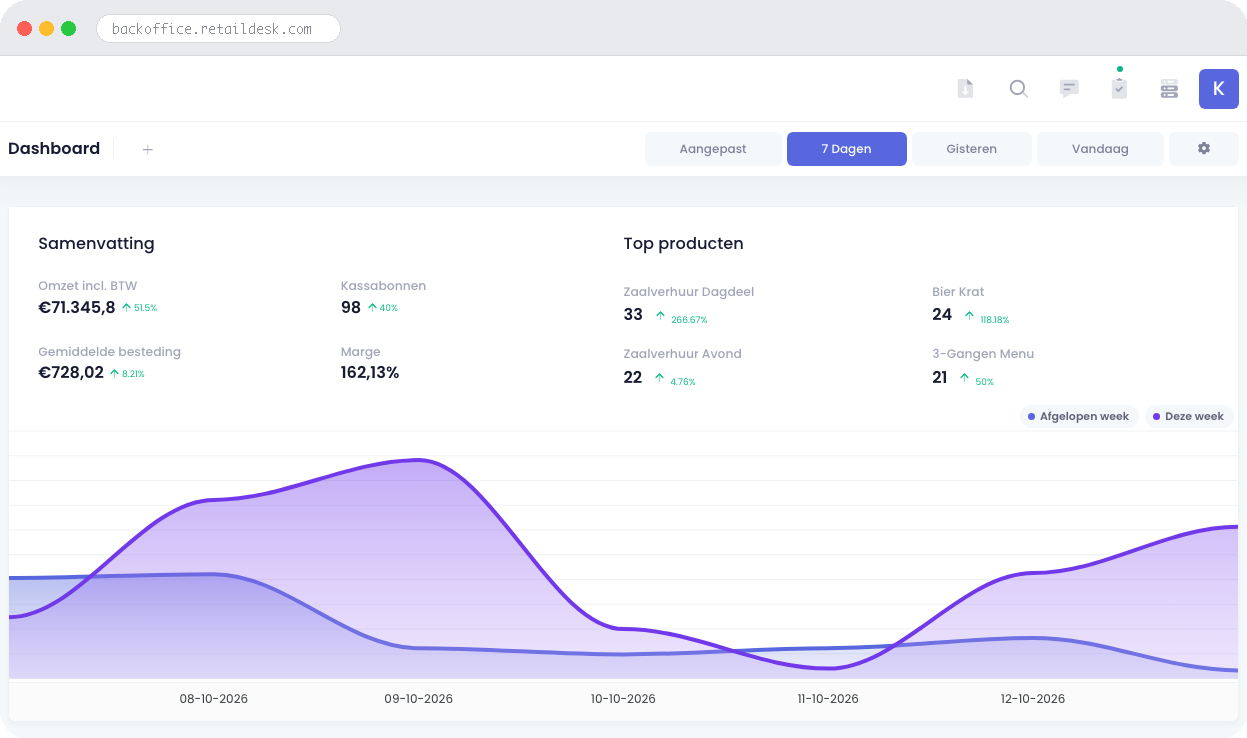The height and width of the screenshot is (738, 1247).
Task: Select the Vandaag range
Action: click(x=1100, y=149)
